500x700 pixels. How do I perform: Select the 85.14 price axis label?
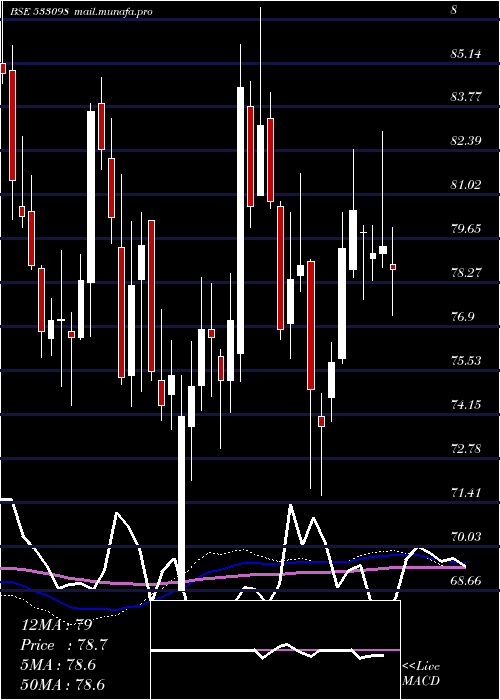tap(466, 54)
